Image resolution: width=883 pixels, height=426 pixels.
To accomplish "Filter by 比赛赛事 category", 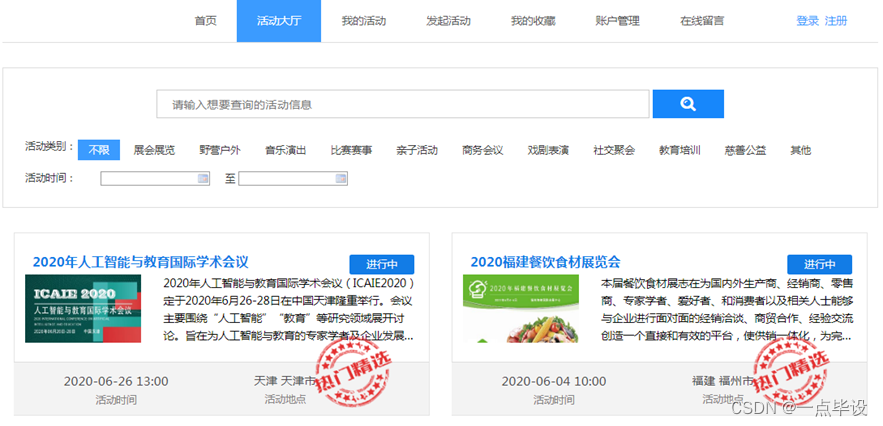I will (x=351, y=150).
